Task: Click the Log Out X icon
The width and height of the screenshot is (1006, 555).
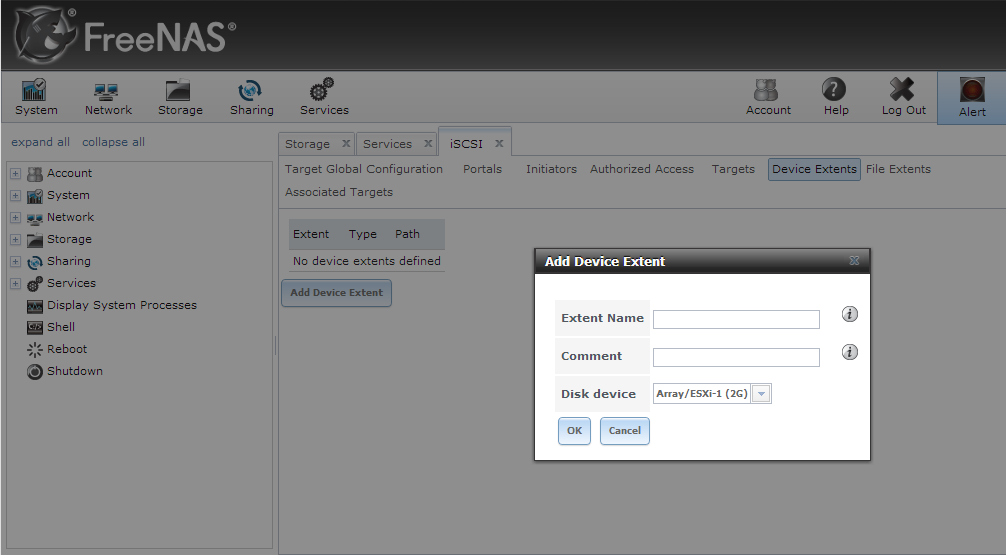Action: (x=902, y=89)
